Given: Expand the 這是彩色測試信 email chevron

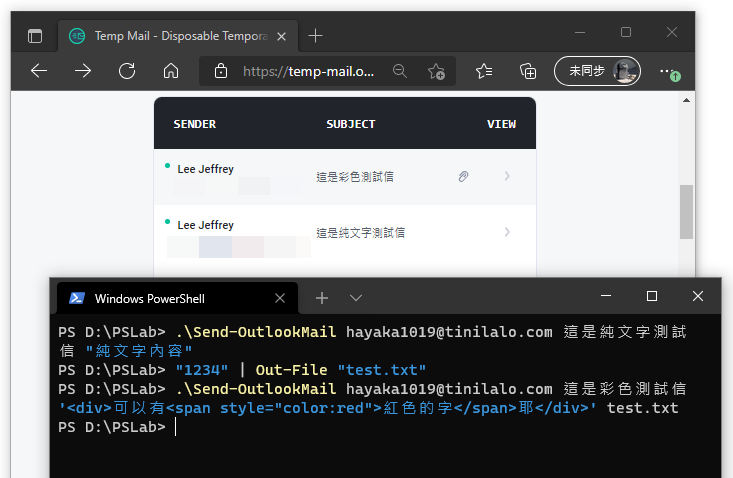Looking at the screenshot, I should click(x=507, y=177).
